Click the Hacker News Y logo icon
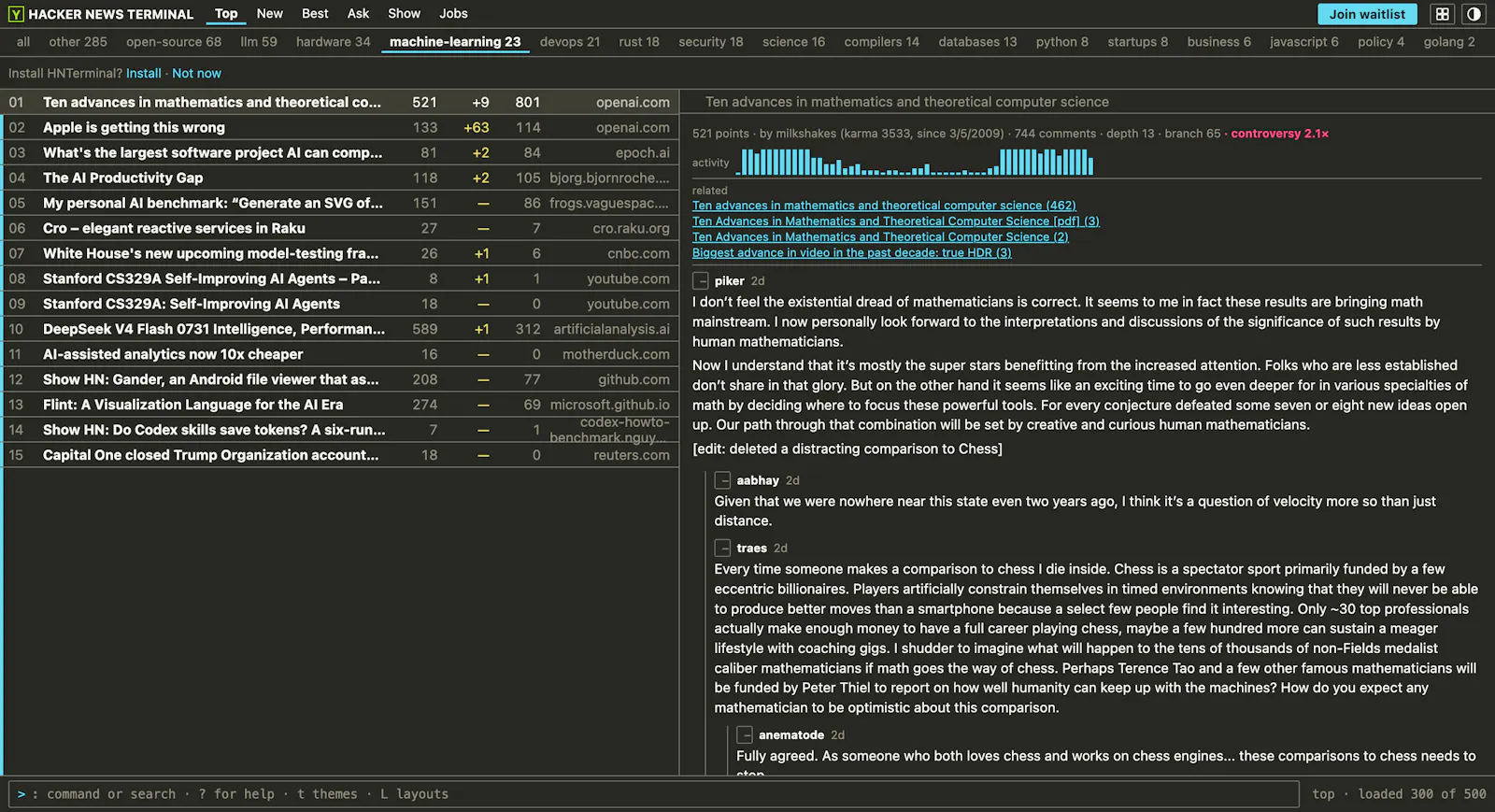Screen dimensions: 1495x812 pyautogui.click(x=16, y=14)
